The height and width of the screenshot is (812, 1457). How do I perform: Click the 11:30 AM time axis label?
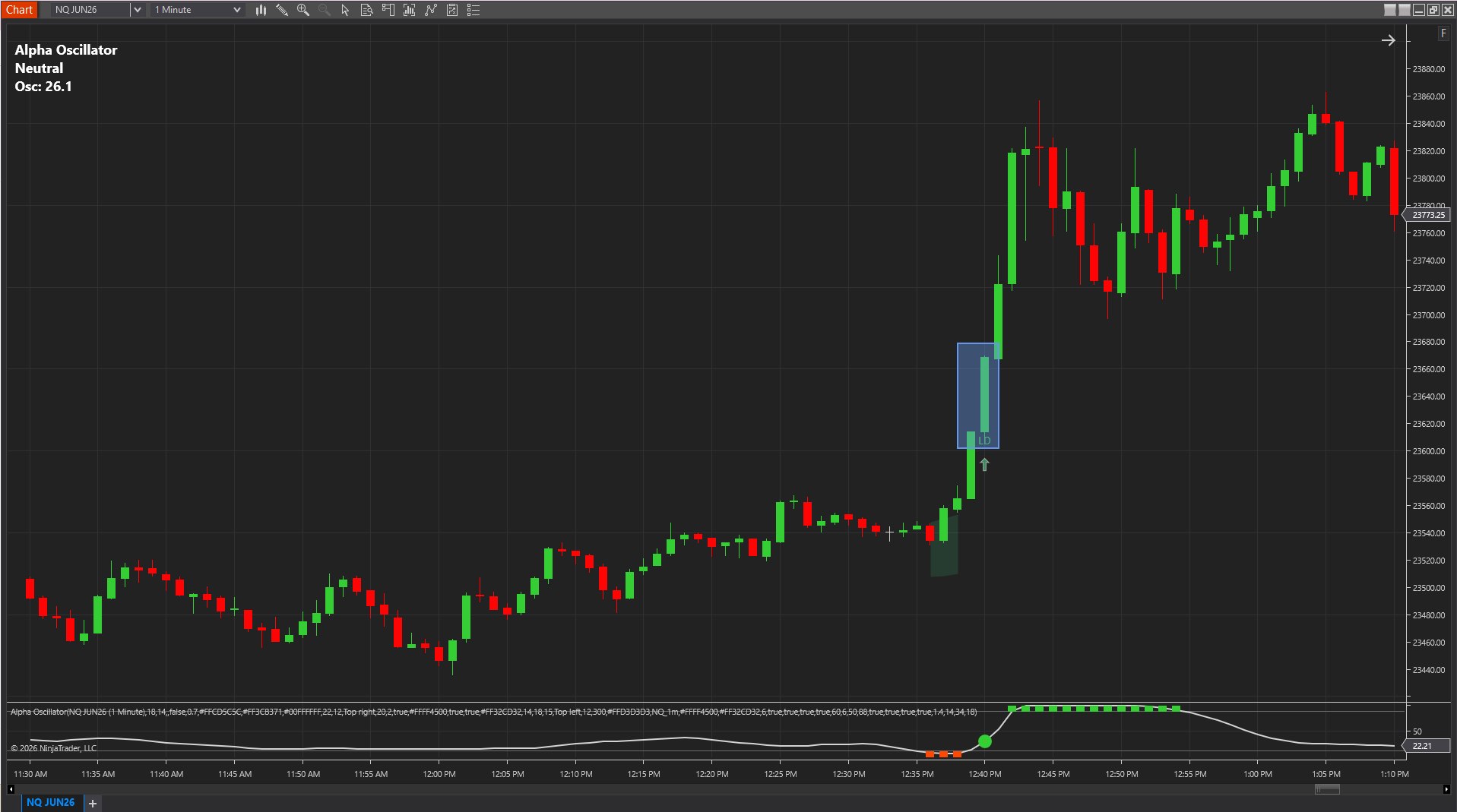point(30,774)
